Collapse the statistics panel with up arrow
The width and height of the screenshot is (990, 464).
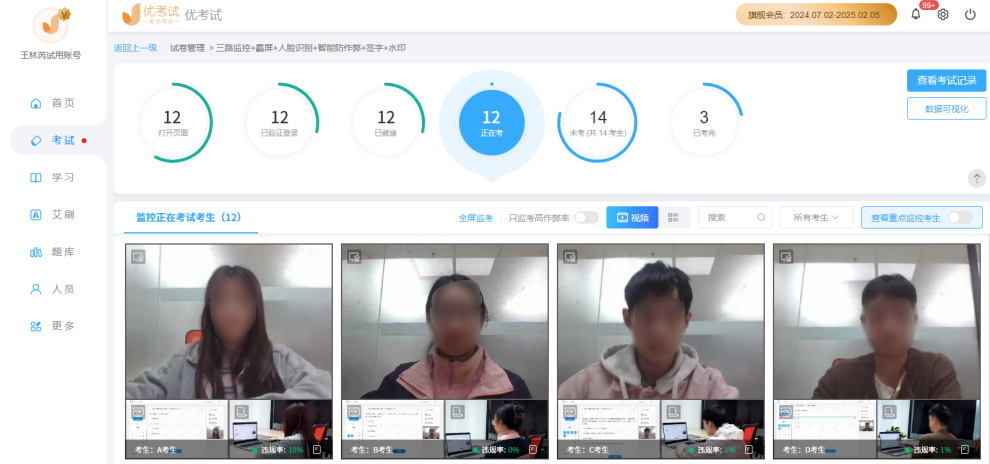[976, 178]
